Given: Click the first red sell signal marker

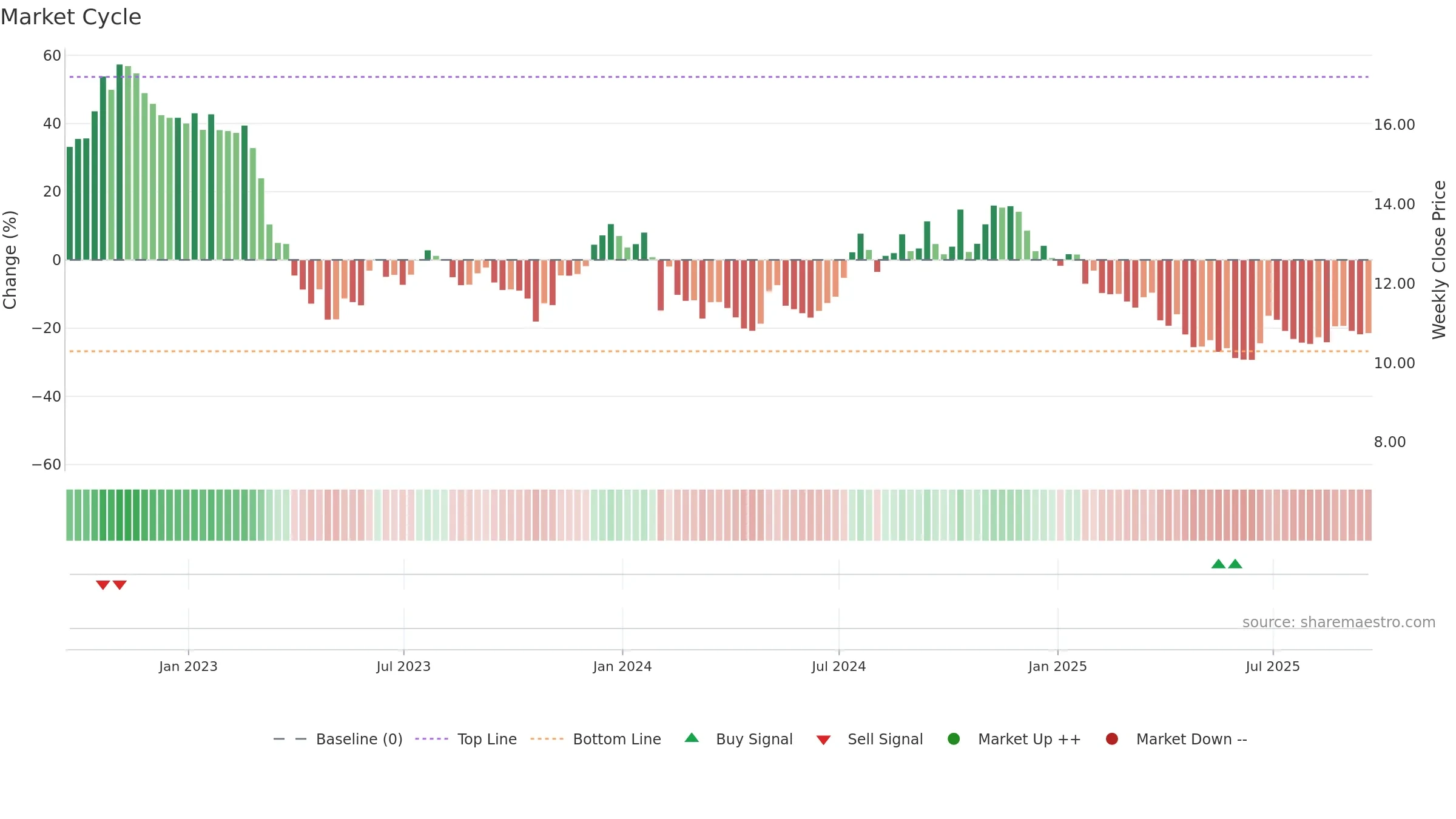Looking at the screenshot, I should [x=103, y=585].
